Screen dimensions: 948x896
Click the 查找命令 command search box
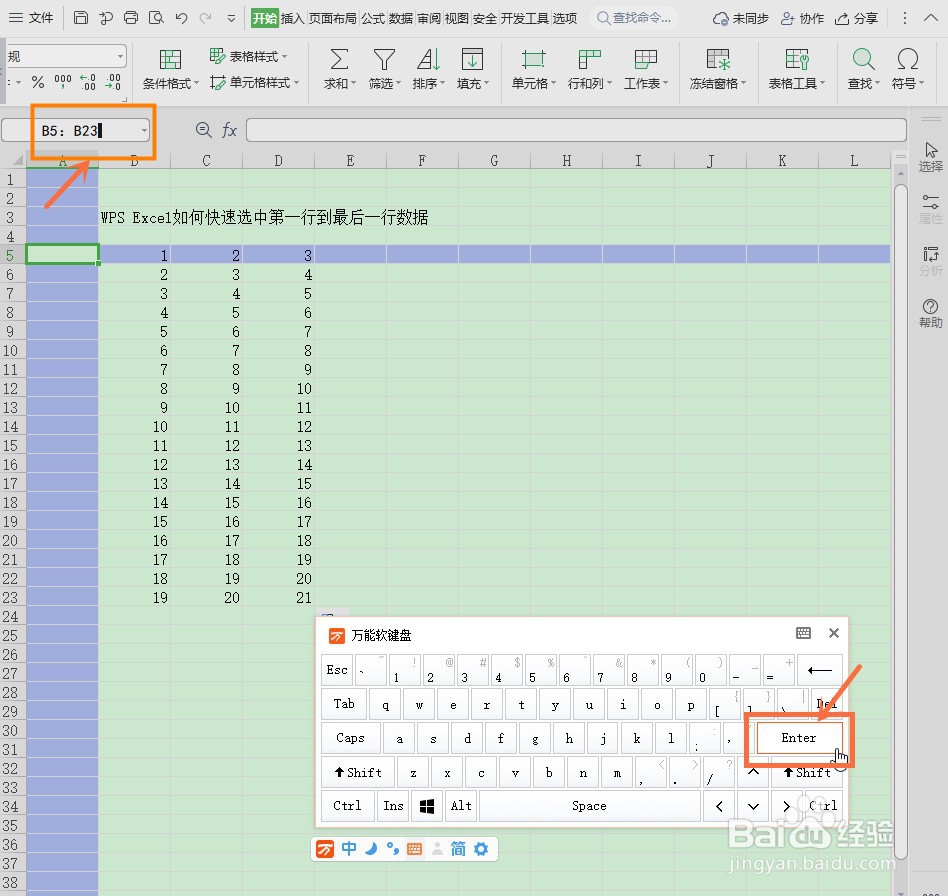(634, 17)
